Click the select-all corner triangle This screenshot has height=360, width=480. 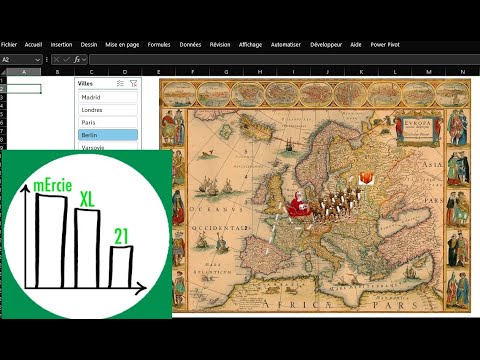(x=3, y=72)
